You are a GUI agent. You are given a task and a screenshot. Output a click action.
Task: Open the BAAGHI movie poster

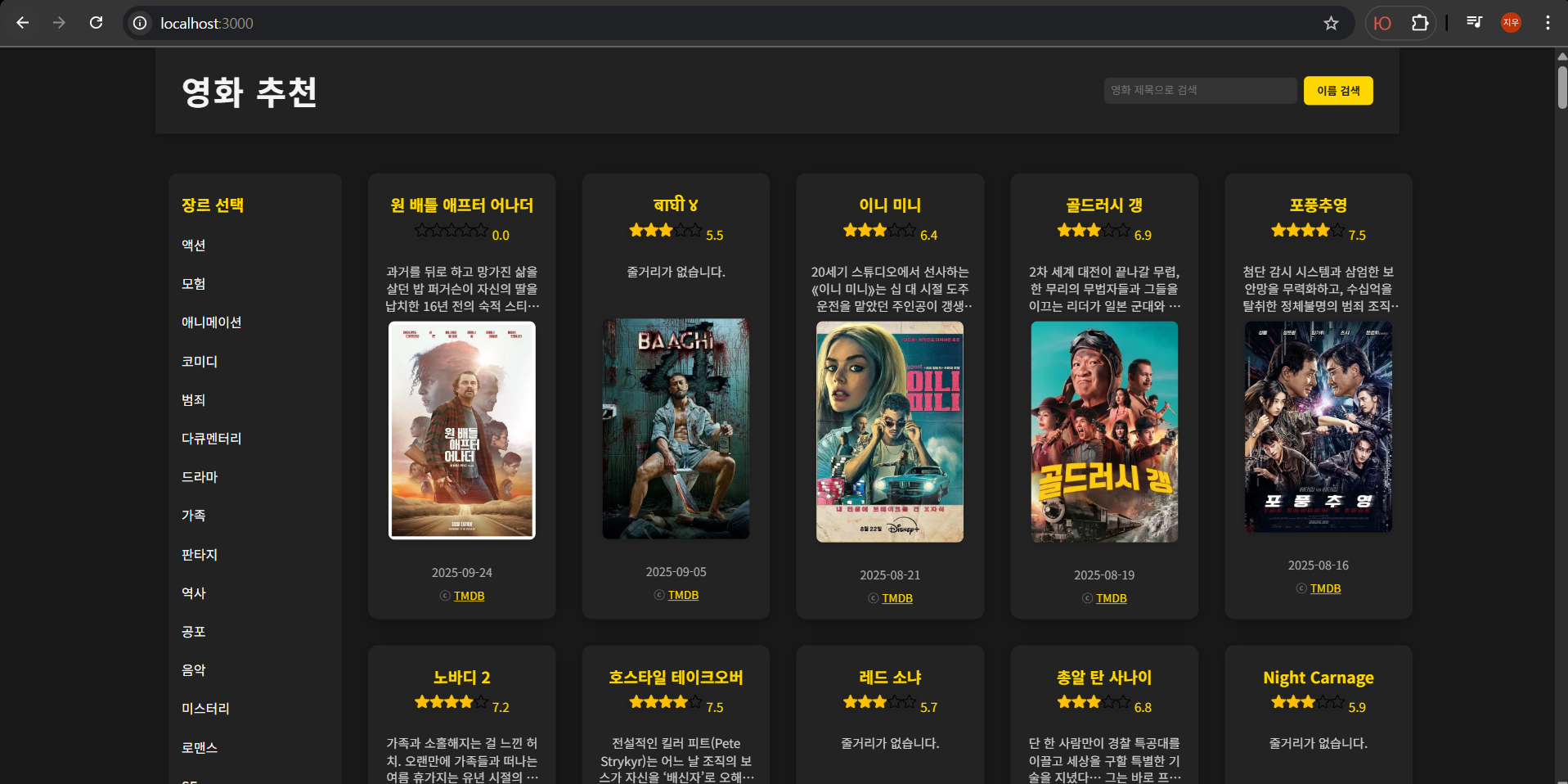point(676,429)
